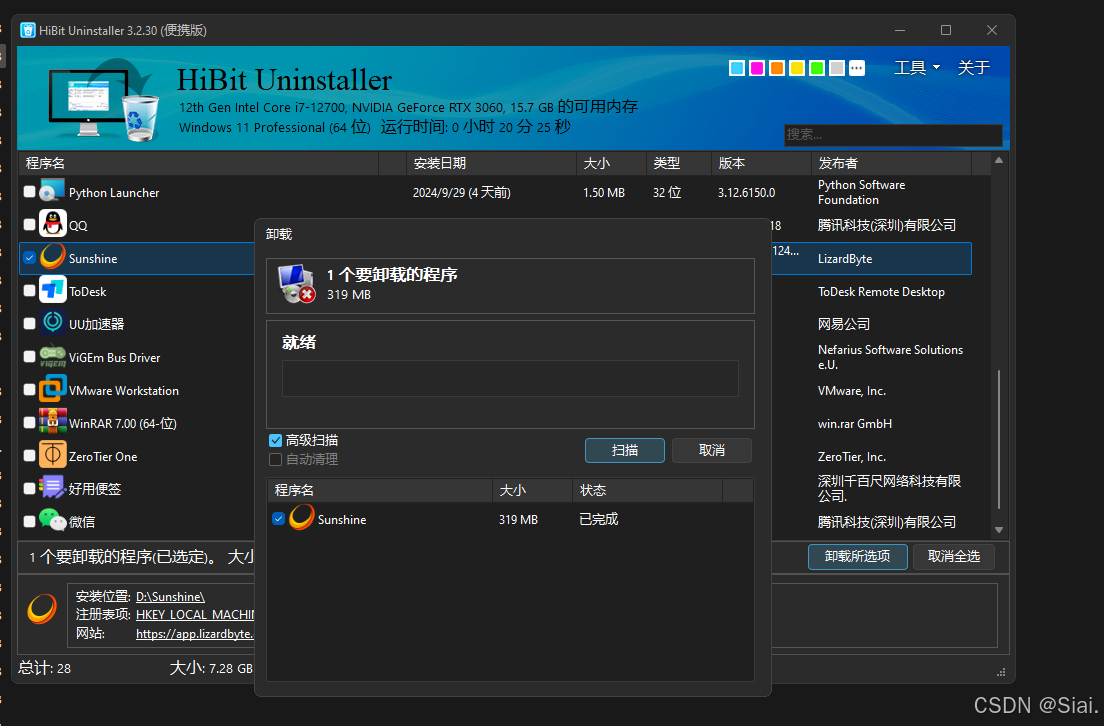This screenshot has width=1104, height=726.
Task: Click the uninstall computer icon in dialog
Action: point(296,284)
